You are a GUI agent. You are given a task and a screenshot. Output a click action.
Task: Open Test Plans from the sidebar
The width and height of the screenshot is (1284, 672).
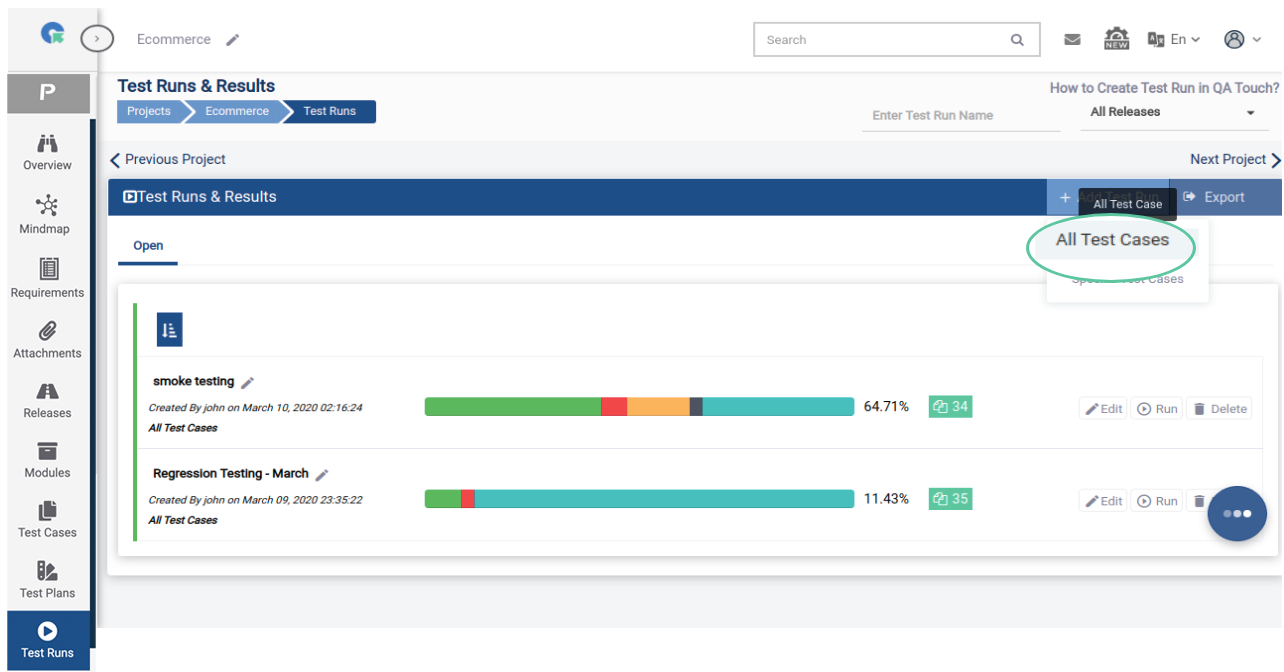pos(47,580)
